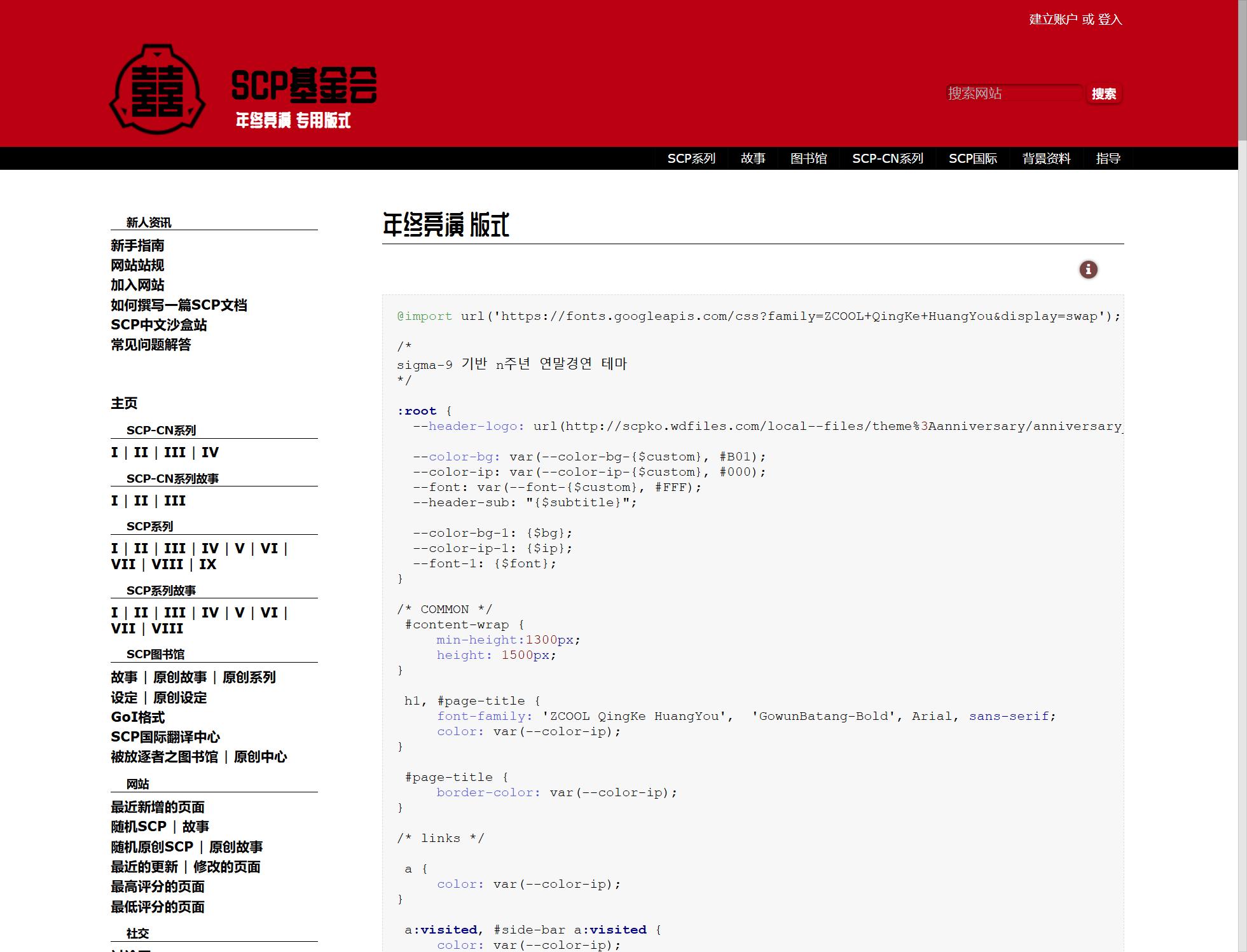This screenshot has height=952, width=1247.
Task: Open the 故事 top menu
Action: point(752,158)
